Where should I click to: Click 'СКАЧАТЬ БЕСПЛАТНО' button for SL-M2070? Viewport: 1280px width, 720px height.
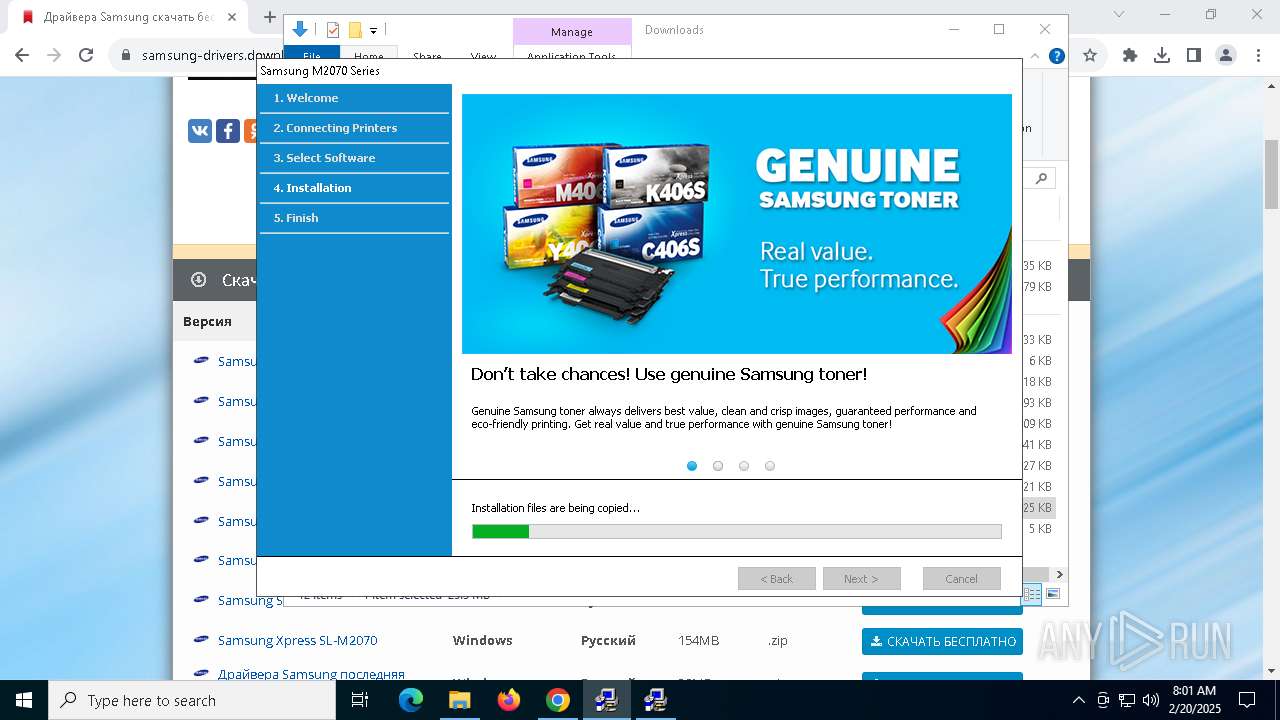(x=942, y=641)
